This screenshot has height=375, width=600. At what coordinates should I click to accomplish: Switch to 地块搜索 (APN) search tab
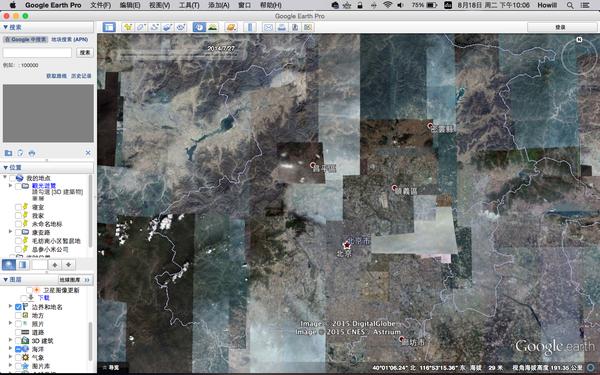pos(70,39)
